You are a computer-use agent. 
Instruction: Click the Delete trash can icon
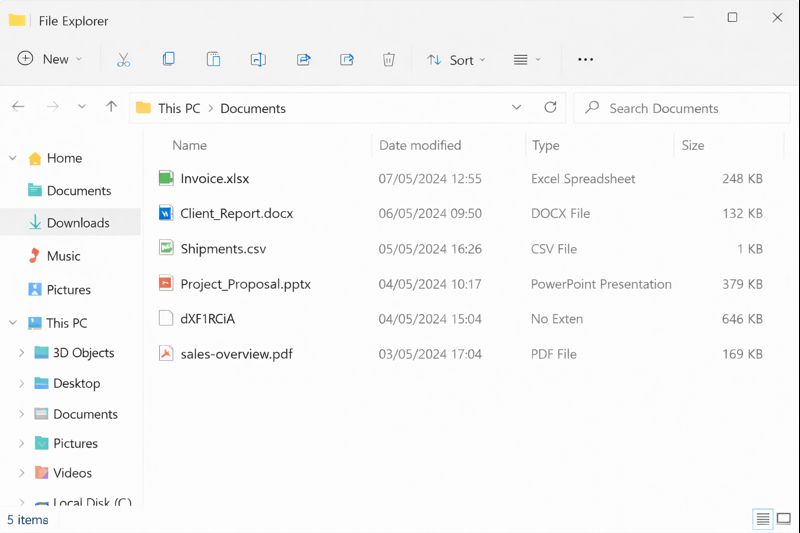[x=389, y=60]
